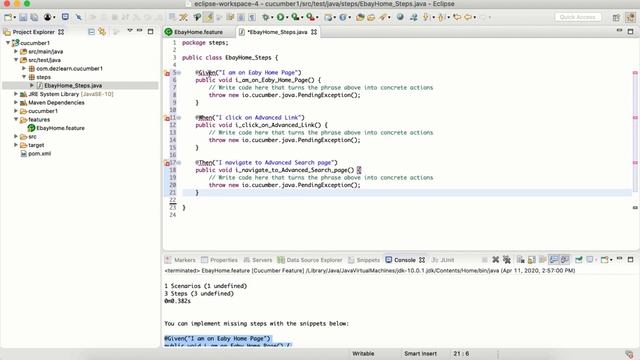Image resolution: width=640 pixels, height=360 pixels.
Task: Expand Maven Dependencies
Action: 16,102
